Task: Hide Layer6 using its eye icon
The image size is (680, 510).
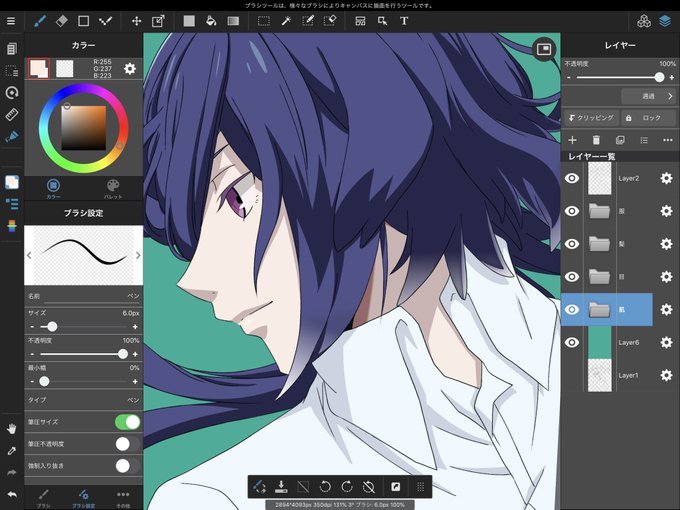Action: (572, 342)
